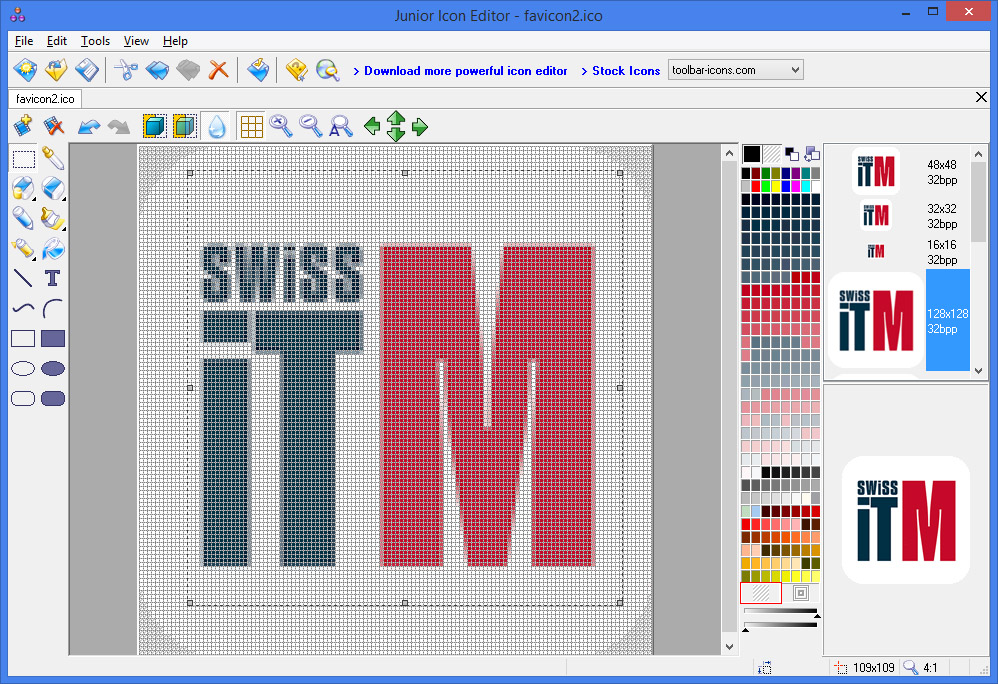Toggle the rectangular selection marquee tool
The height and width of the screenshot is (684, 998).
22,158
